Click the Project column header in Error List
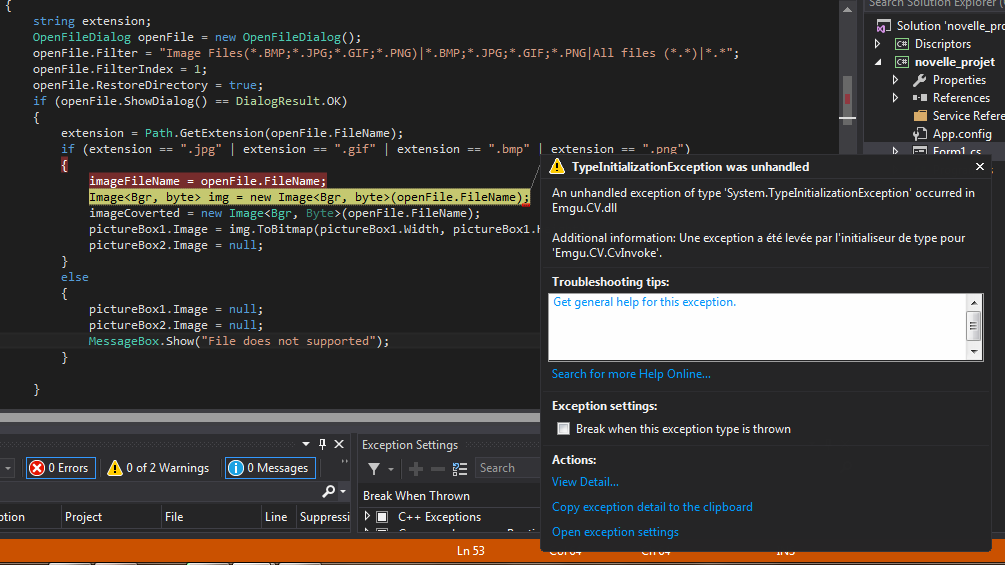The image size is (1005, 565). coord(84,517)
